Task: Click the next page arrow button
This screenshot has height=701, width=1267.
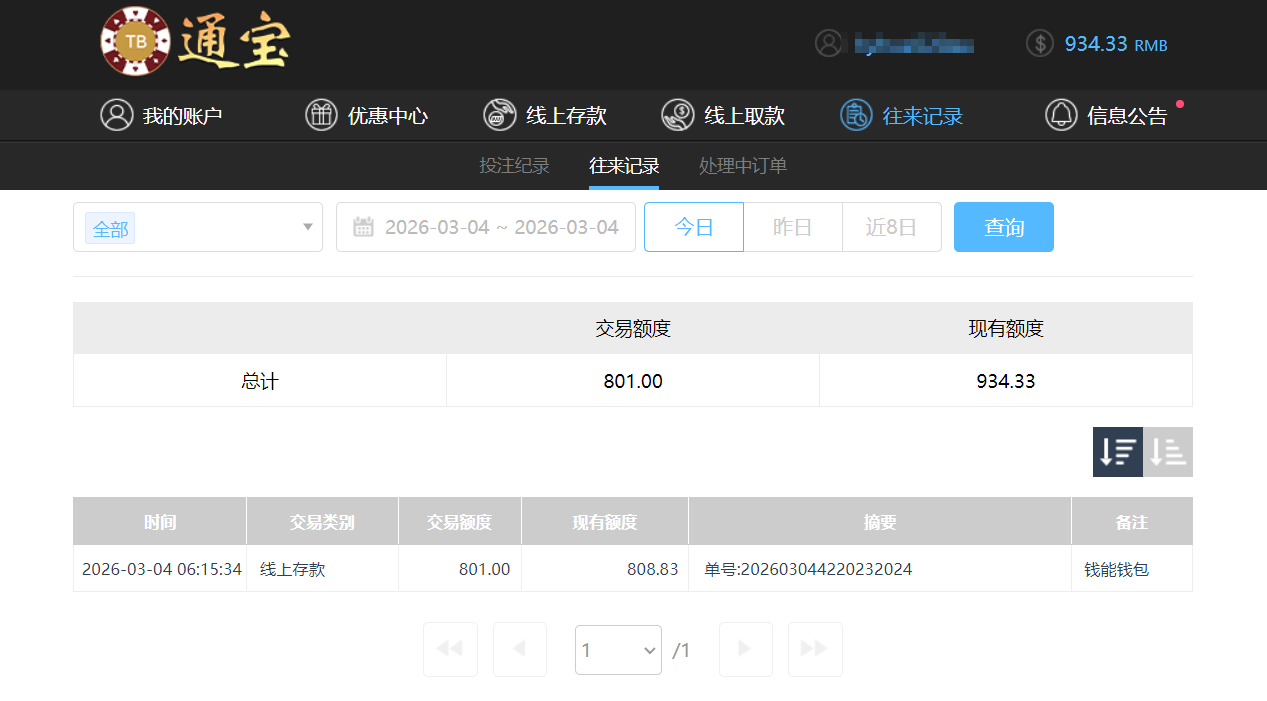Action: click(x=745, y=649)
